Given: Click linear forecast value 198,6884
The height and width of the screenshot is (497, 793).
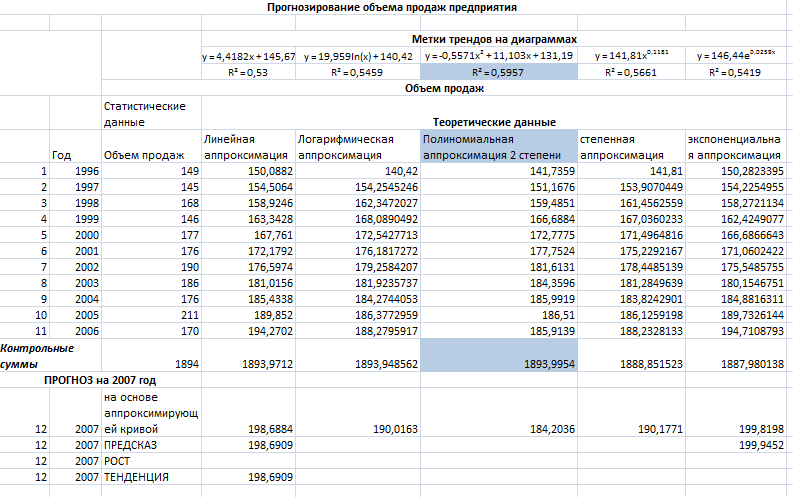Looking at the screenshot, I should point(270,429).
